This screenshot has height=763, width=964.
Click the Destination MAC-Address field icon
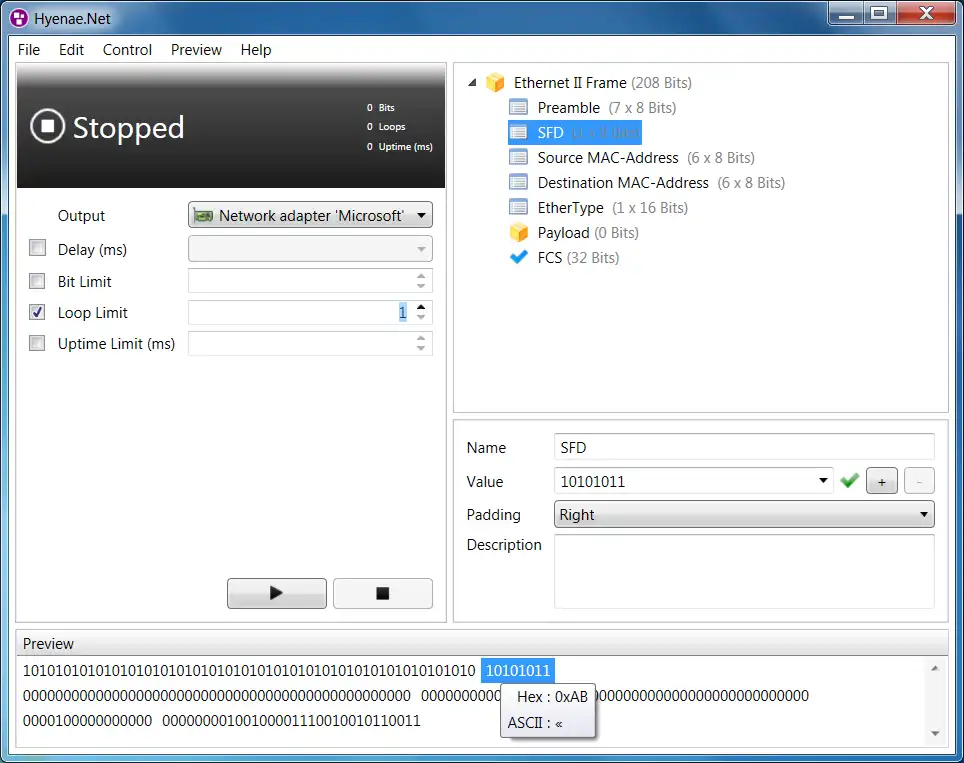[x=518, y=183]
